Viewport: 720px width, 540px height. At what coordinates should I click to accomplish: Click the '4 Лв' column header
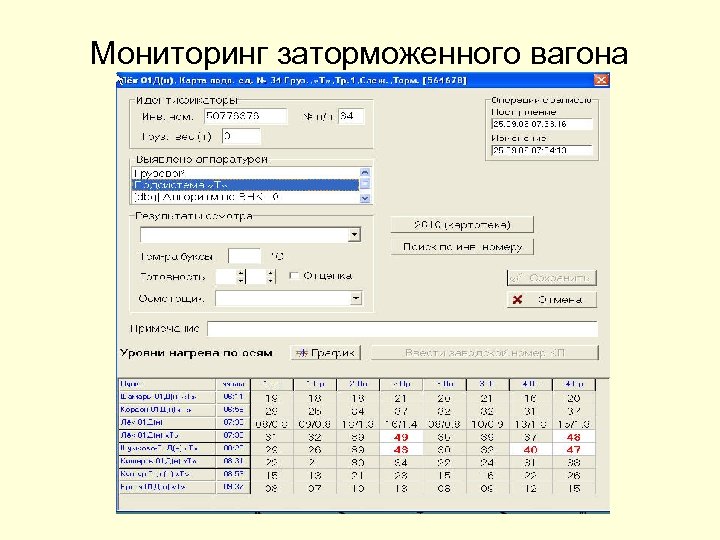[530, 384]
